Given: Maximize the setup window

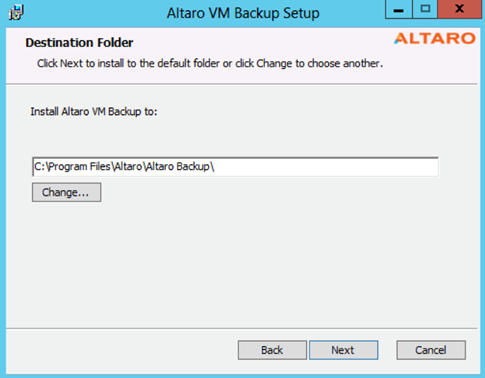Looking at the screenshot, I should pos(425,9).
